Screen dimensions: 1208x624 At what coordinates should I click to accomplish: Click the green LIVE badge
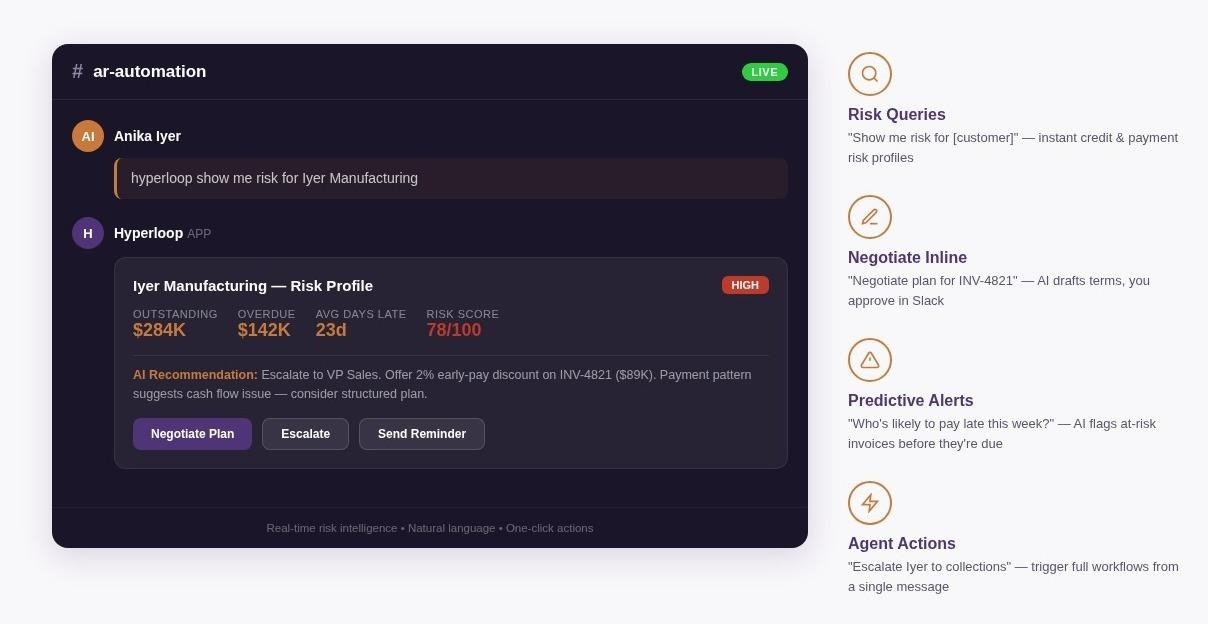pos(765,72)
